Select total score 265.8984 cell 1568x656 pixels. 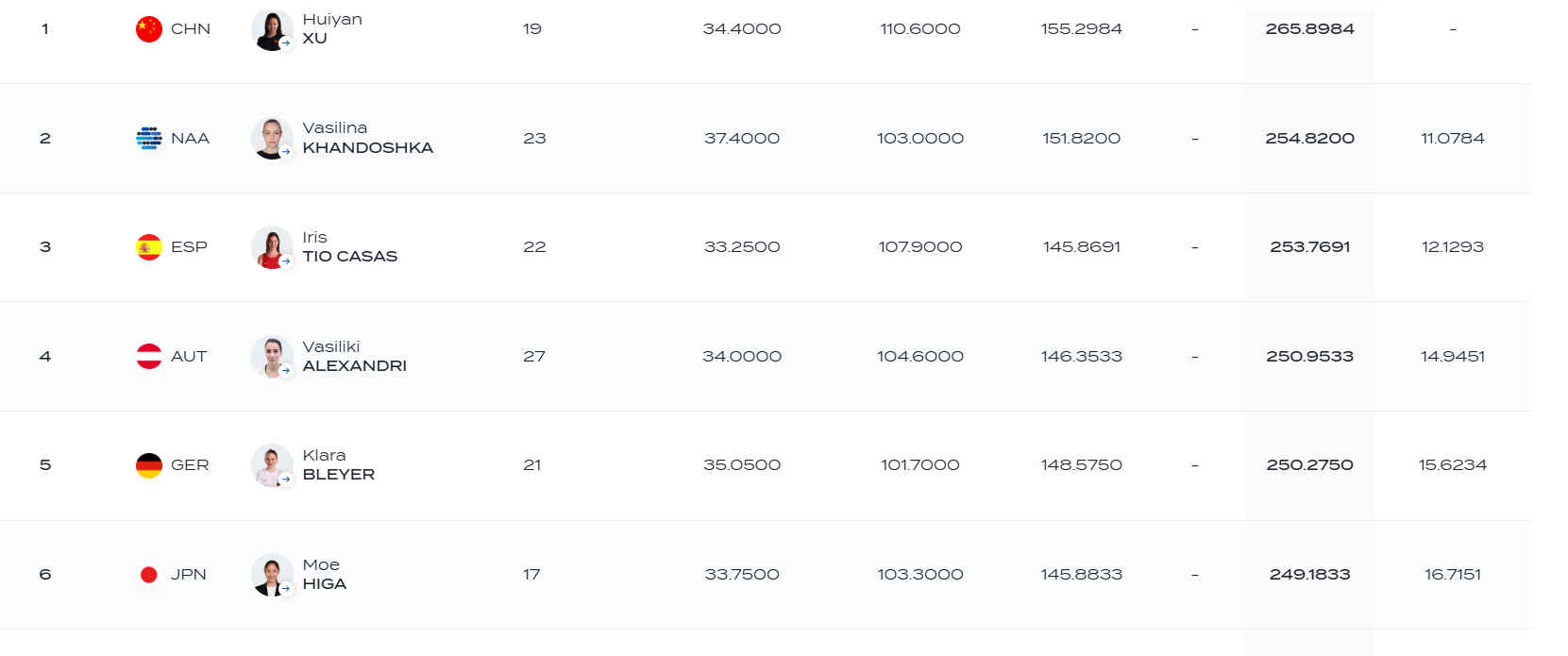[1309, 29]
